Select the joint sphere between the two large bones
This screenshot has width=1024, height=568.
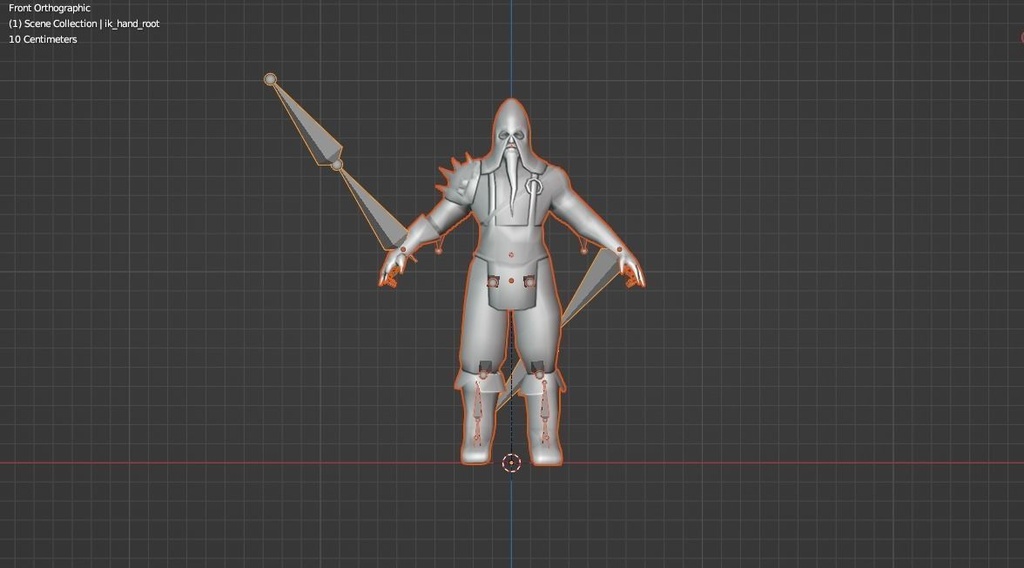click(x=336, y=165)
